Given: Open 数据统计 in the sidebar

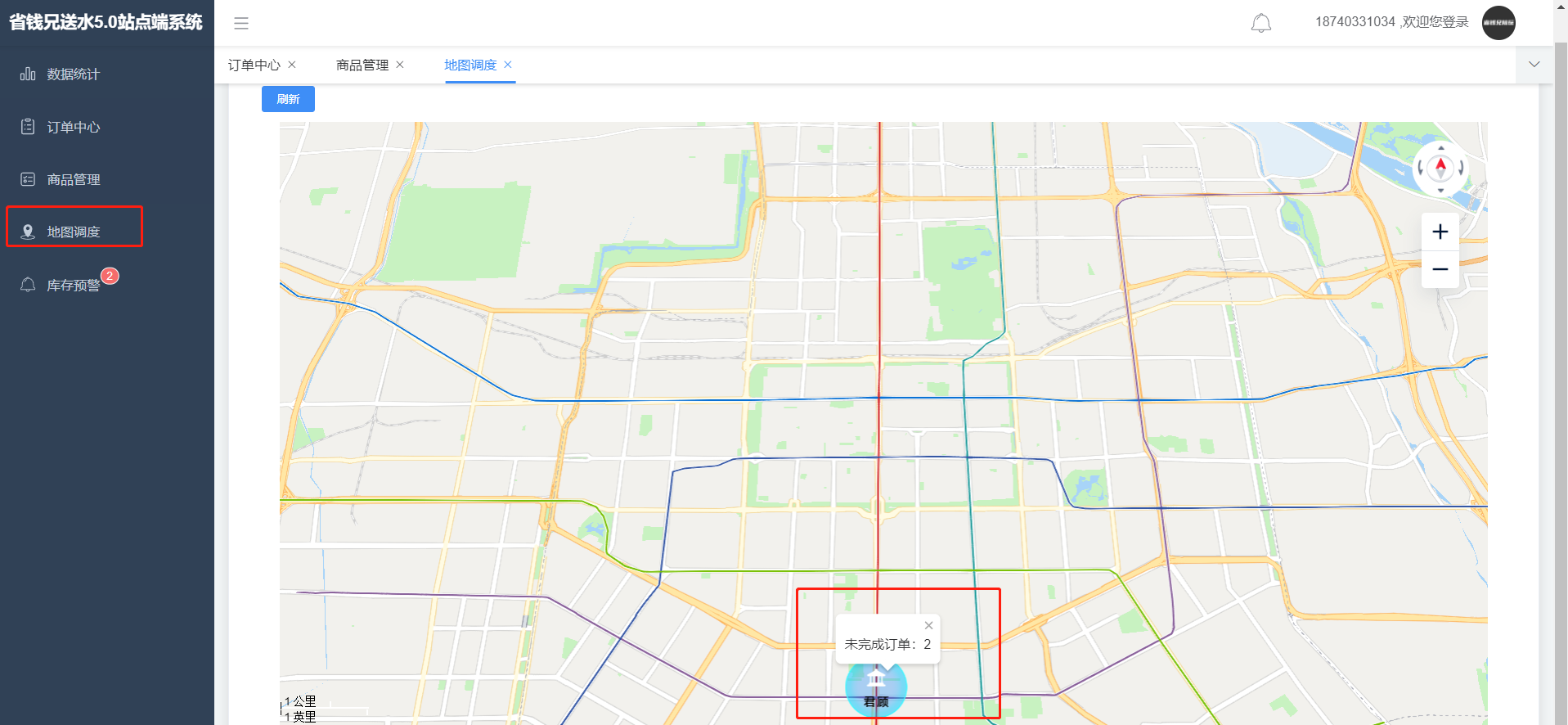Looking at the screenshot, I should [73, 74].
